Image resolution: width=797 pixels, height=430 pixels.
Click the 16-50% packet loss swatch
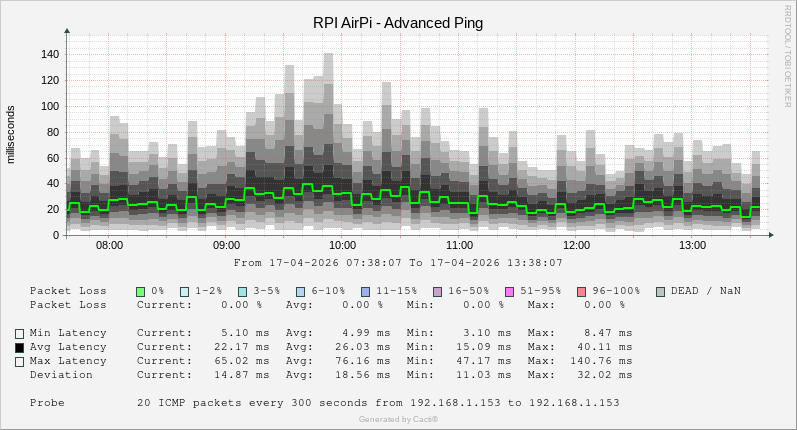[438, 291]
